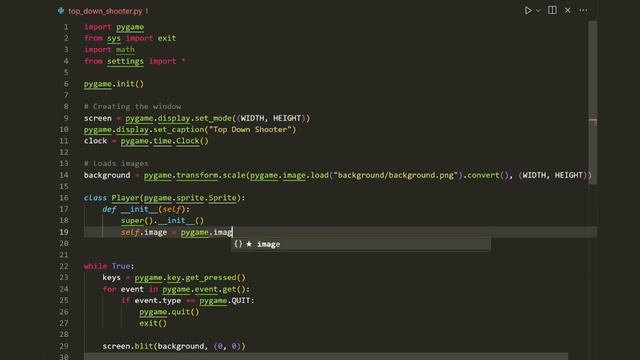Click 'super().__init__()' on line 18
Screen dimensions: 640x360
pyautogui.click(x=162, y=220)
